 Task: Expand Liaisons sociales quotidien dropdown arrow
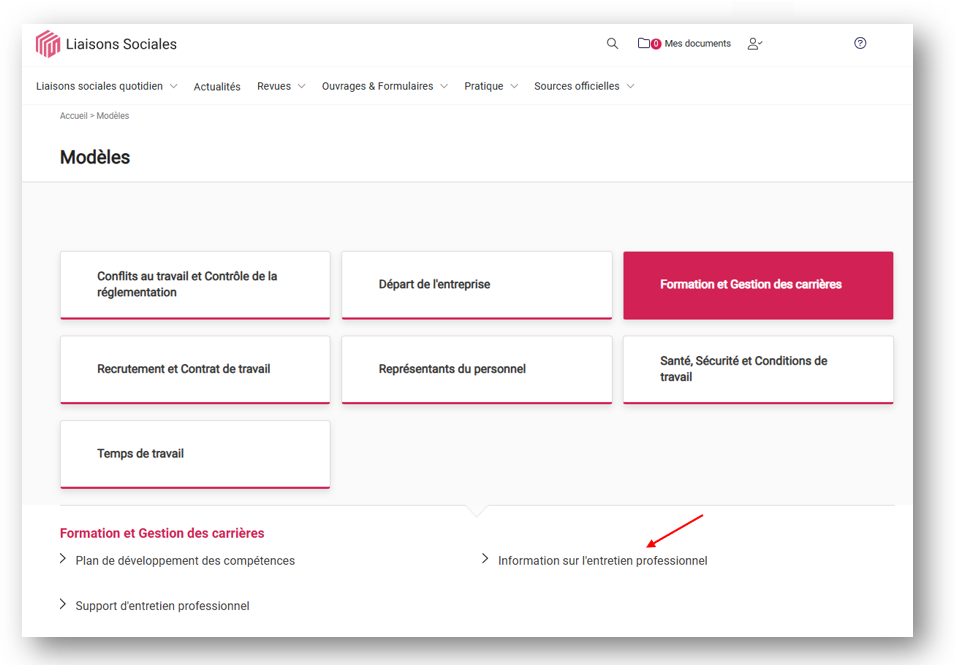[174, 86]
